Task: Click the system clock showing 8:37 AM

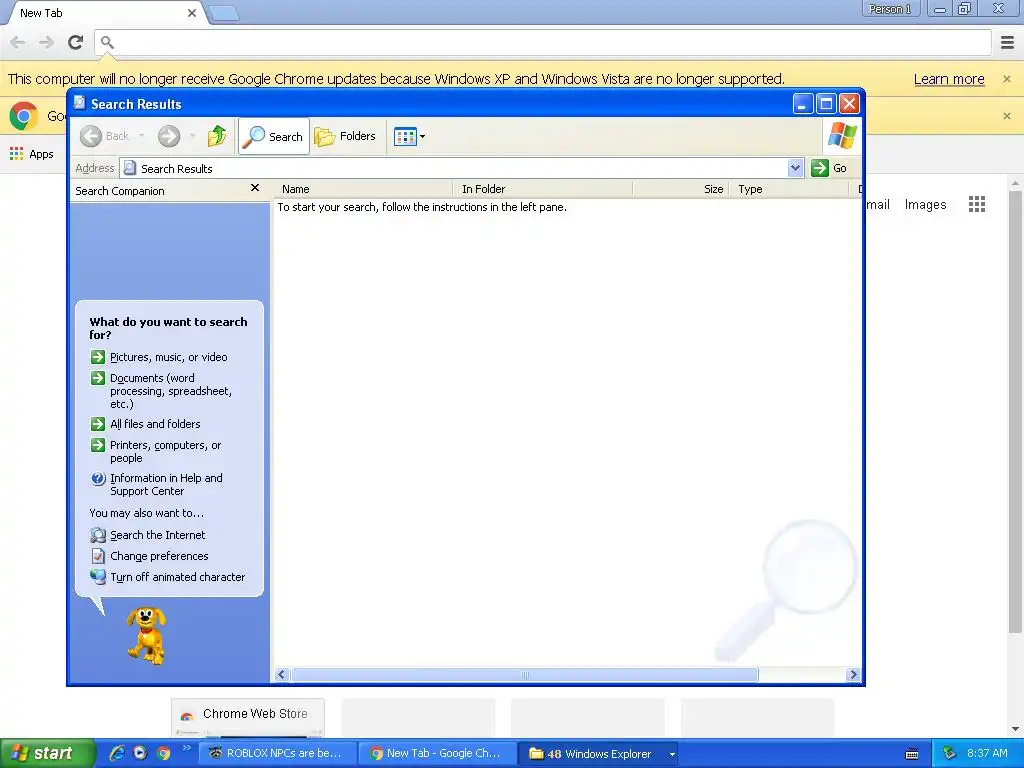Action: (987, 754)
